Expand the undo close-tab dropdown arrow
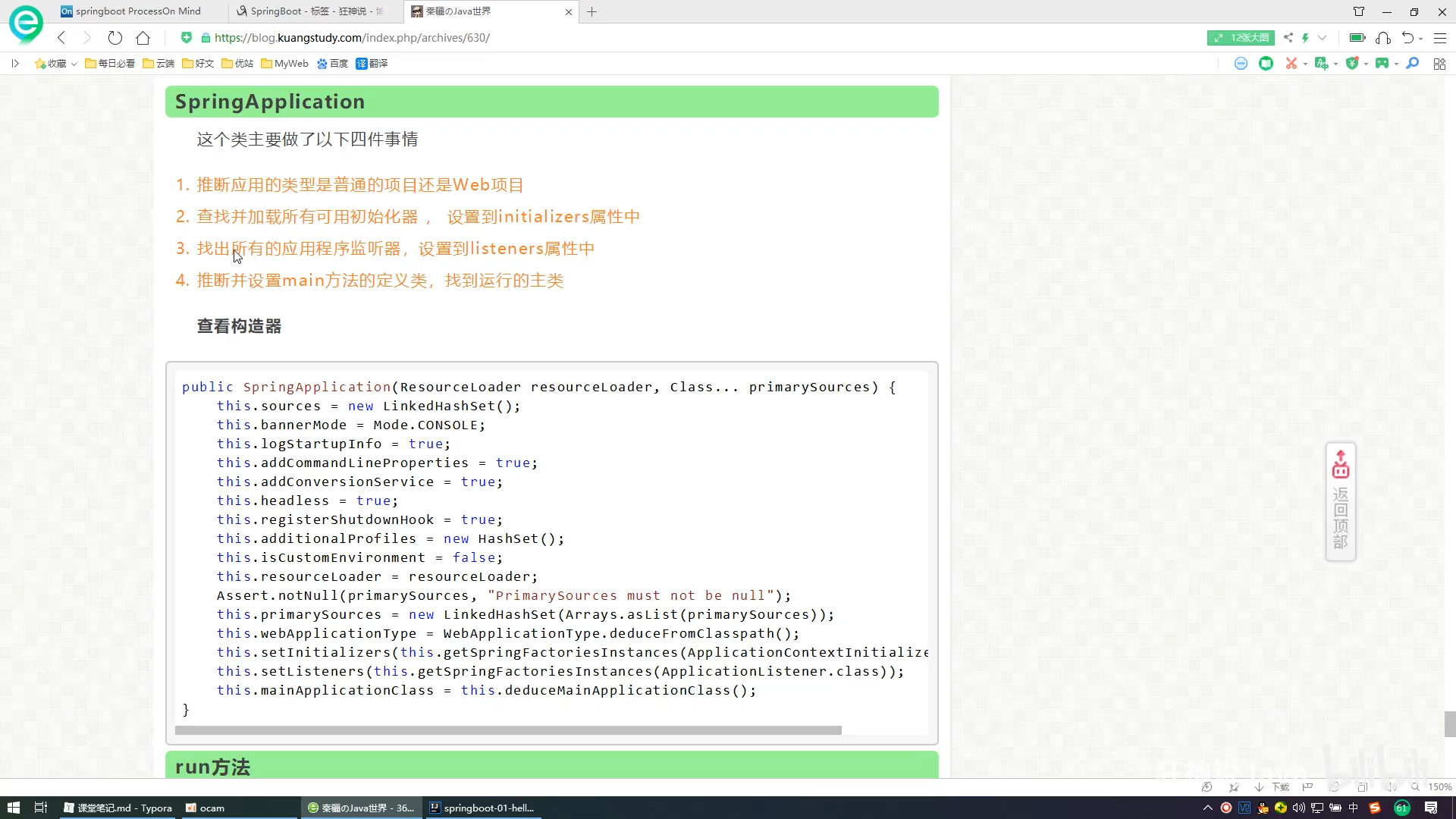The image size is (1456, 819). [x=1420, y=39]
